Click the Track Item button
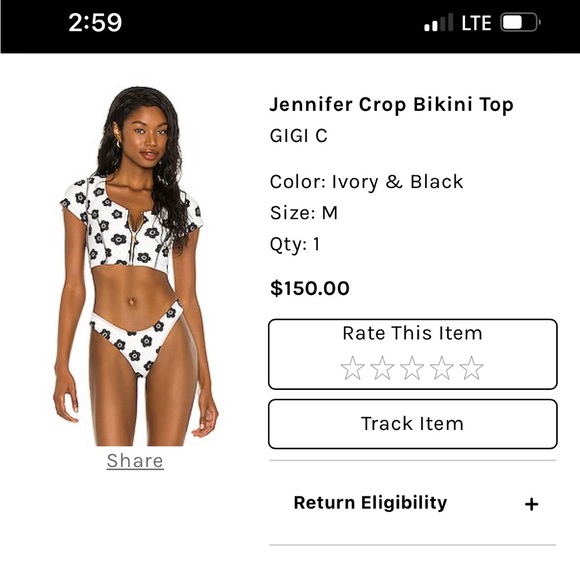The width and height of the screenshot is (580, 580). 413,424
